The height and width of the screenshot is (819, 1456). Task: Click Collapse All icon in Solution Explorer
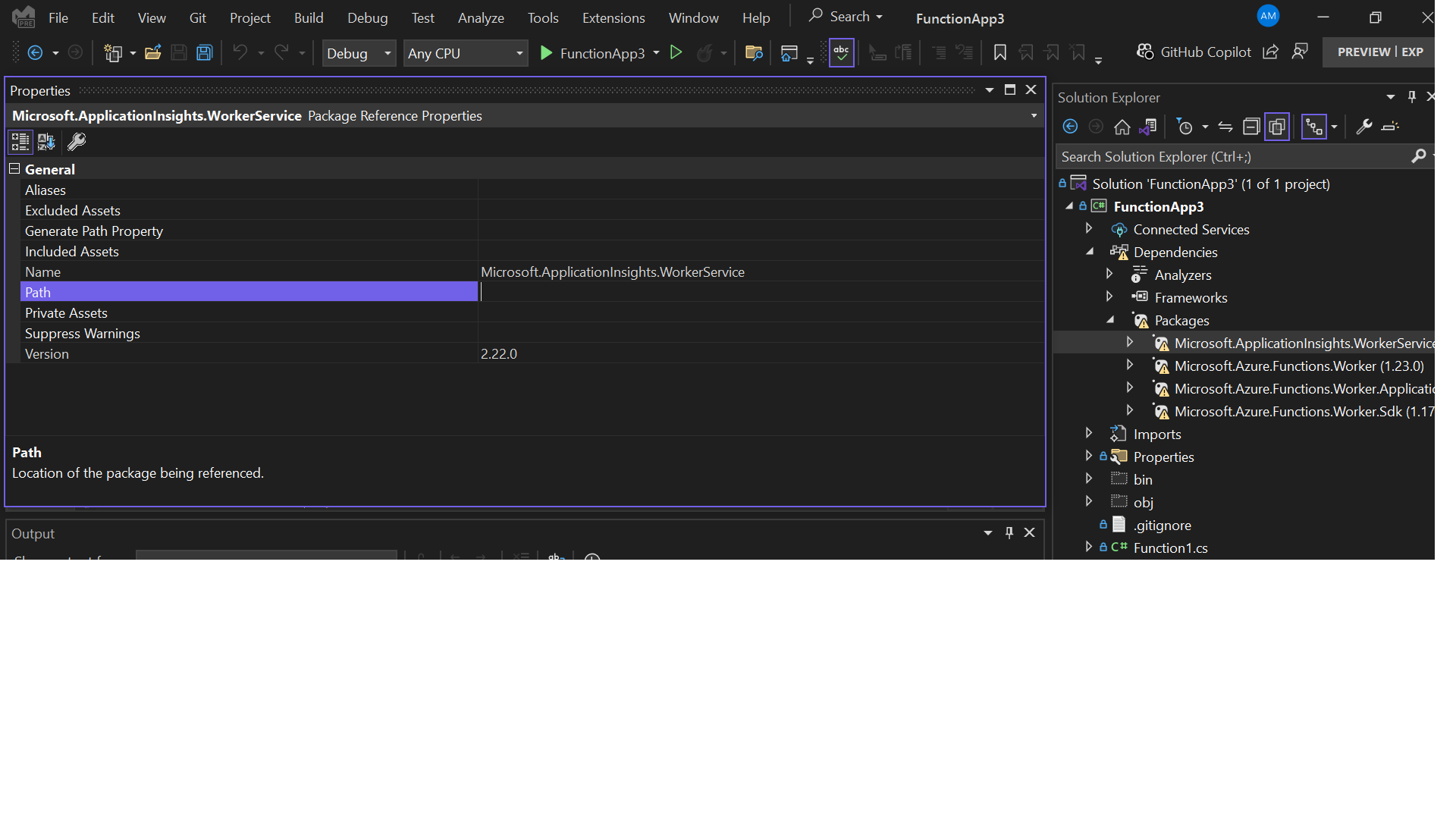click(x=1251, y=127)
